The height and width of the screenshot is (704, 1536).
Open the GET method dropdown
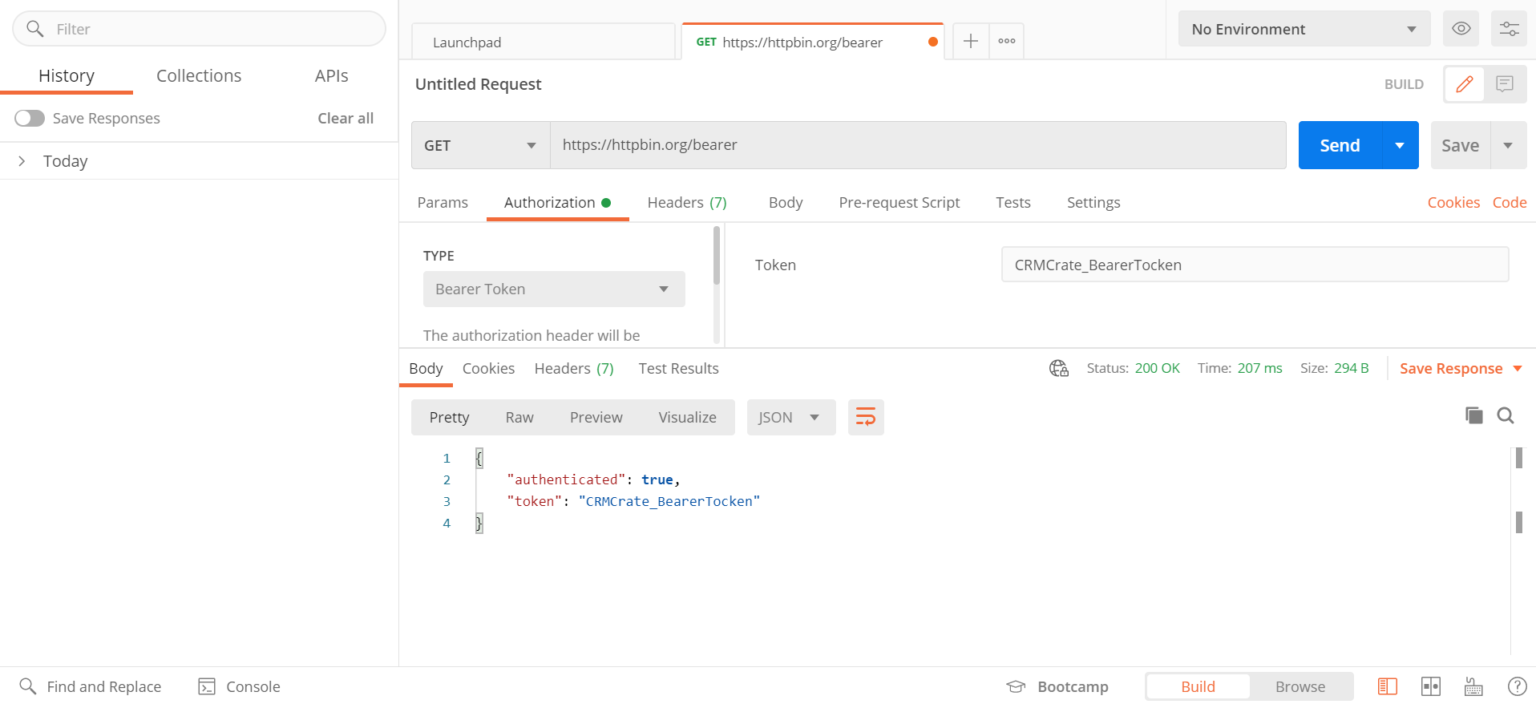click(480, 145)
